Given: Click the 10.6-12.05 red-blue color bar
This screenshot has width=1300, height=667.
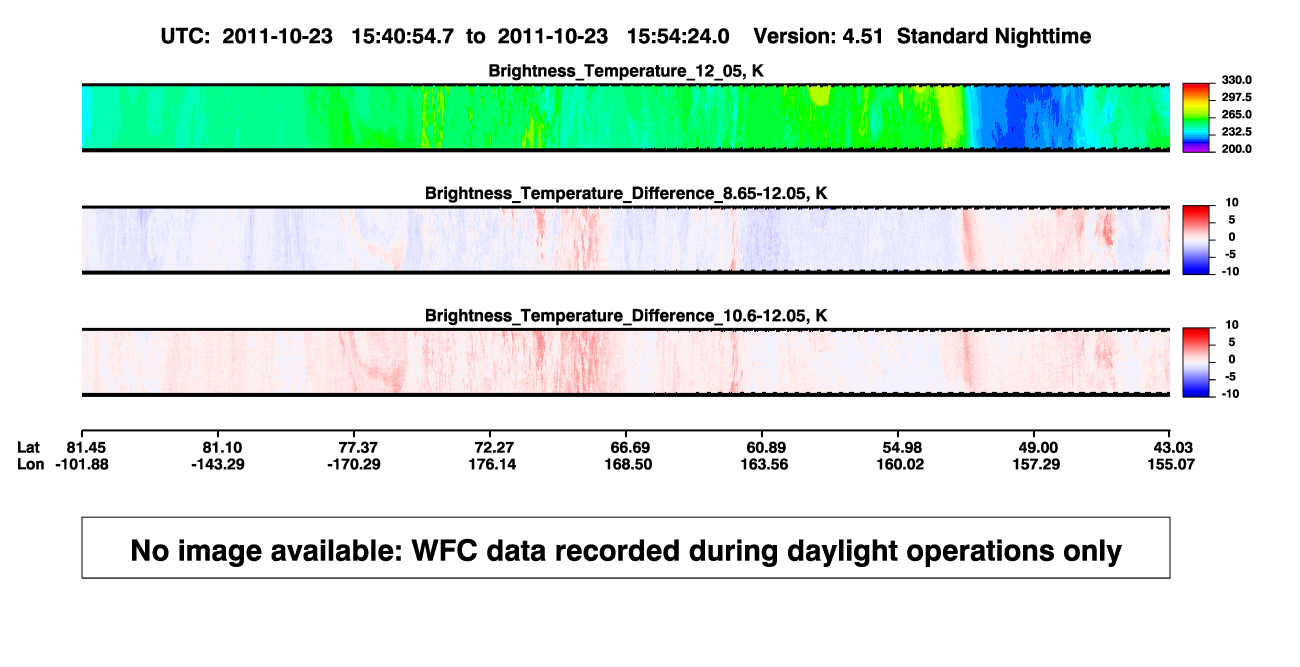Looking at the screenshot, I should (1197, 362).
